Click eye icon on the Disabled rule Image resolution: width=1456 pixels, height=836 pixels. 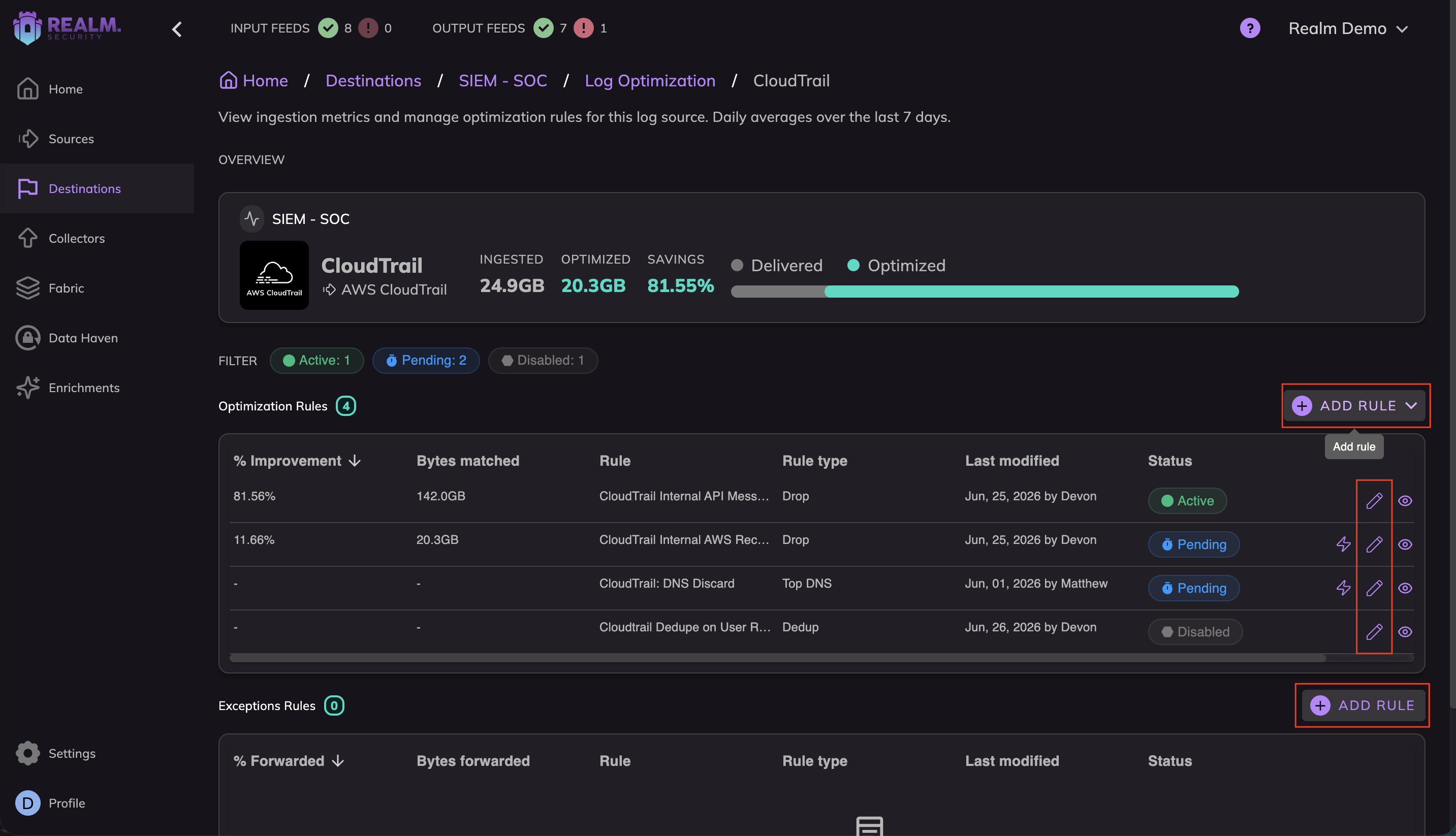(x=1404, y=632)
